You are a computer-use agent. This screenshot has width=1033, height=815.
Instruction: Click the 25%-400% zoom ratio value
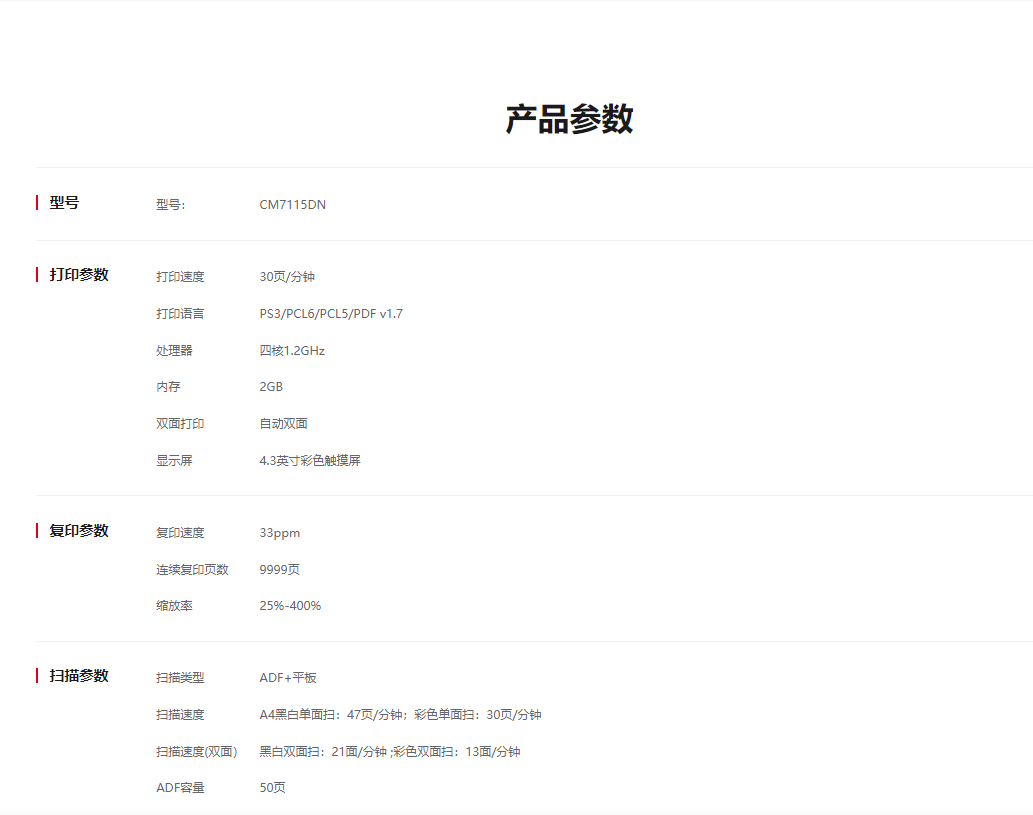pyautogui.click(x=290, y=606)
